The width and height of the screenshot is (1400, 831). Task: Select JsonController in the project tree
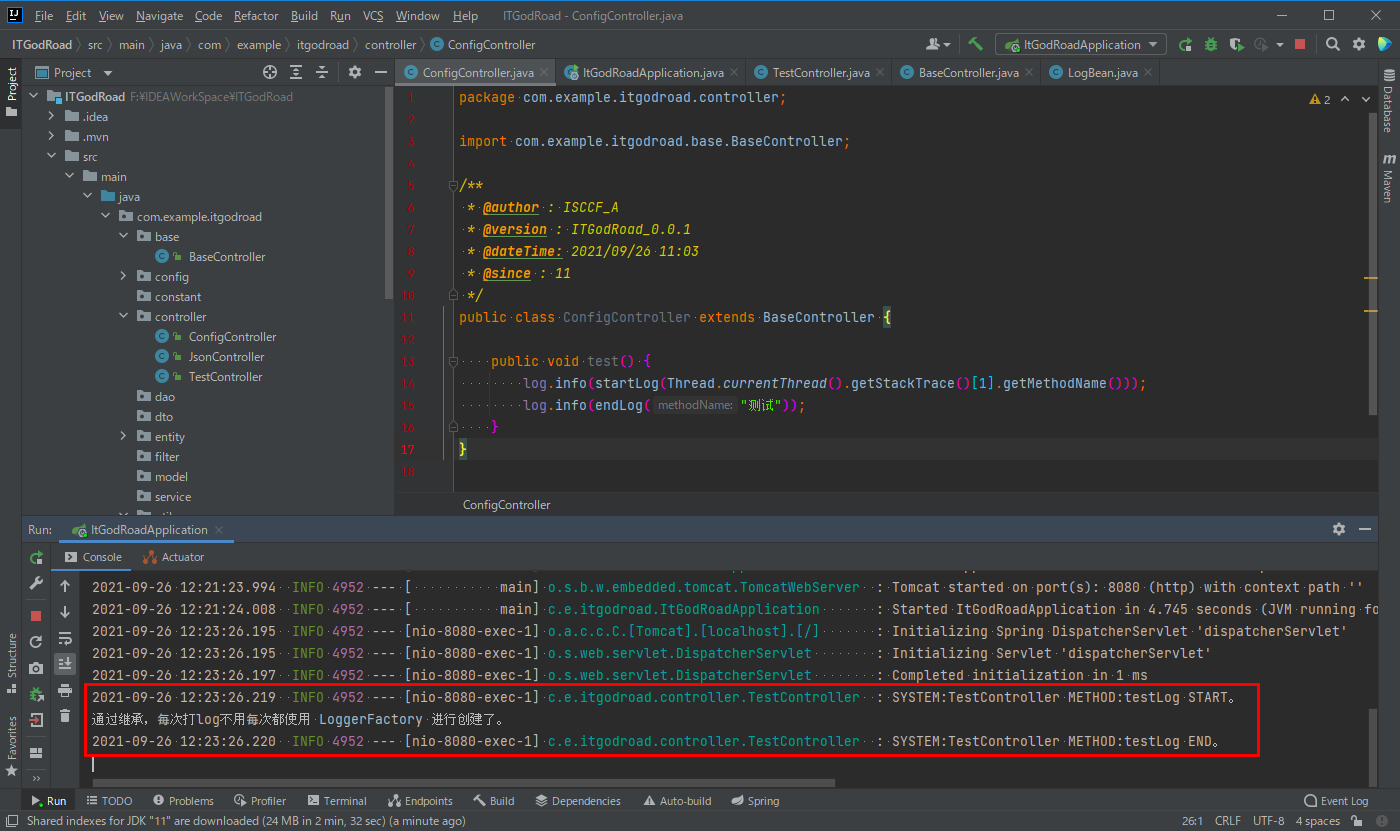click(x=226, y=357)
